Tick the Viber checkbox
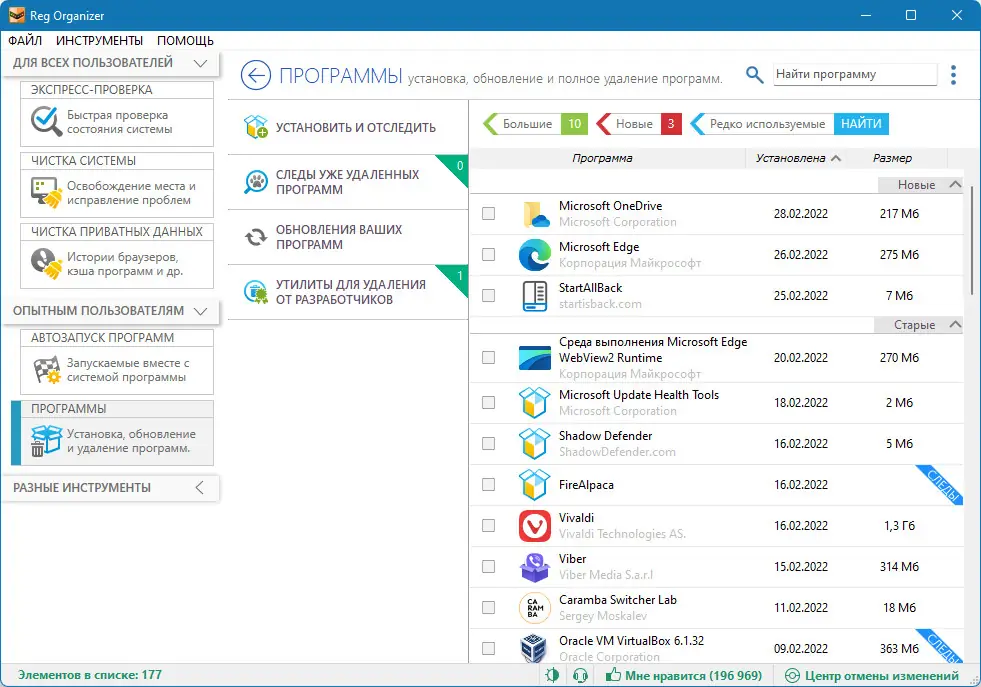981x687 pixels. 489,567
